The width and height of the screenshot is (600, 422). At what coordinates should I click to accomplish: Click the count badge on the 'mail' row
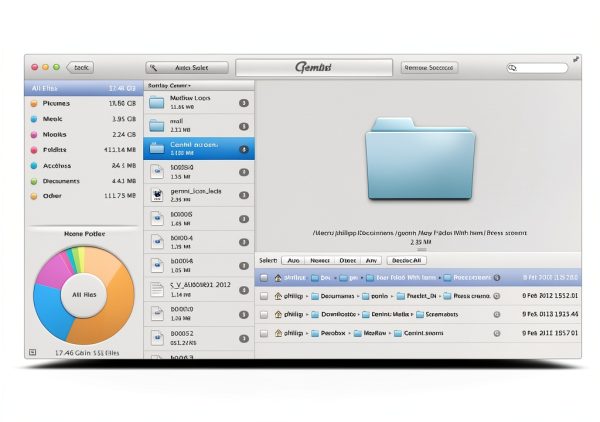tap(244, 126)
